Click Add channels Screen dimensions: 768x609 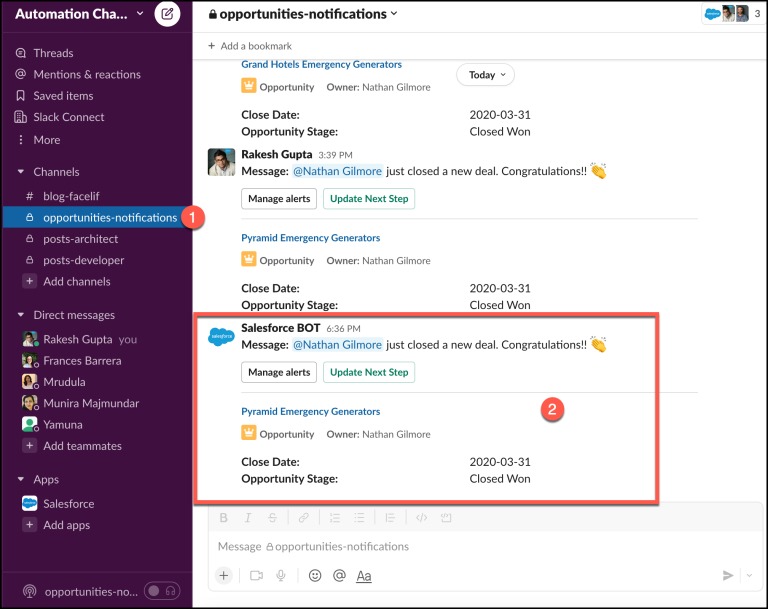pyautogui.click(x=68, y=281)
